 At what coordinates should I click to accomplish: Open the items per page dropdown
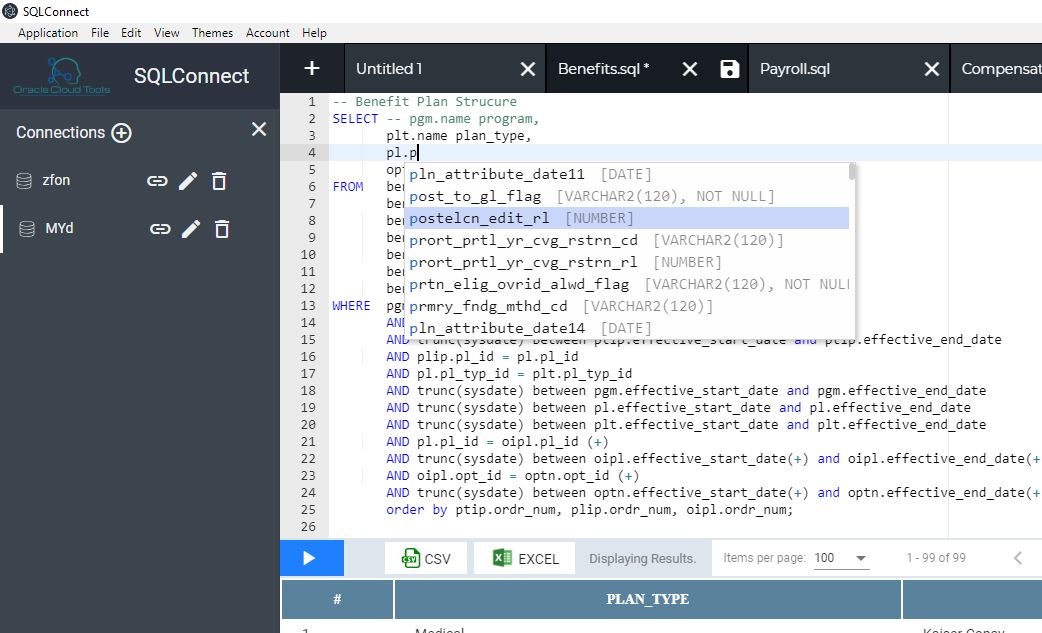[x=841, y=558]
